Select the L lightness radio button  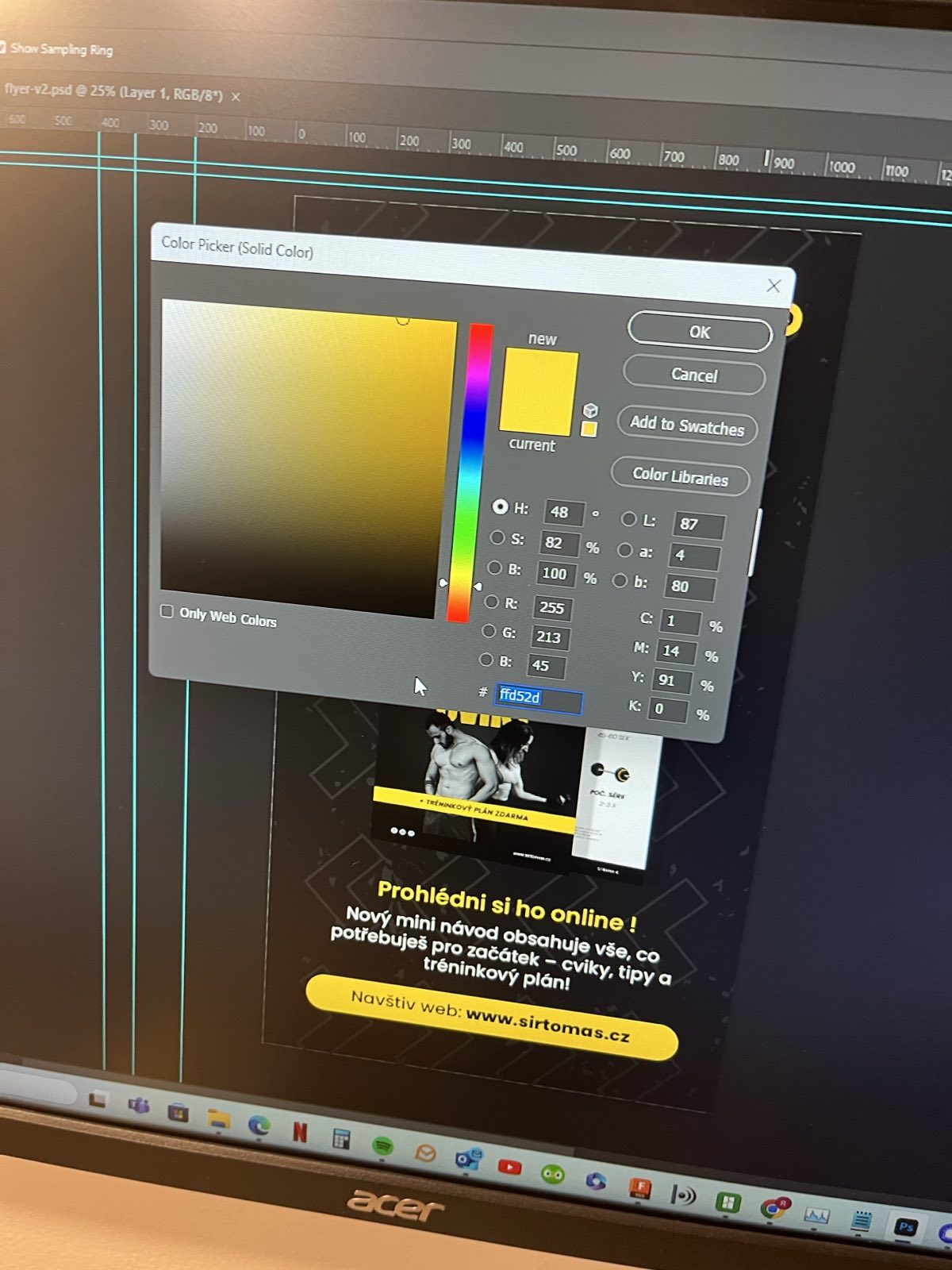point(629,519)
